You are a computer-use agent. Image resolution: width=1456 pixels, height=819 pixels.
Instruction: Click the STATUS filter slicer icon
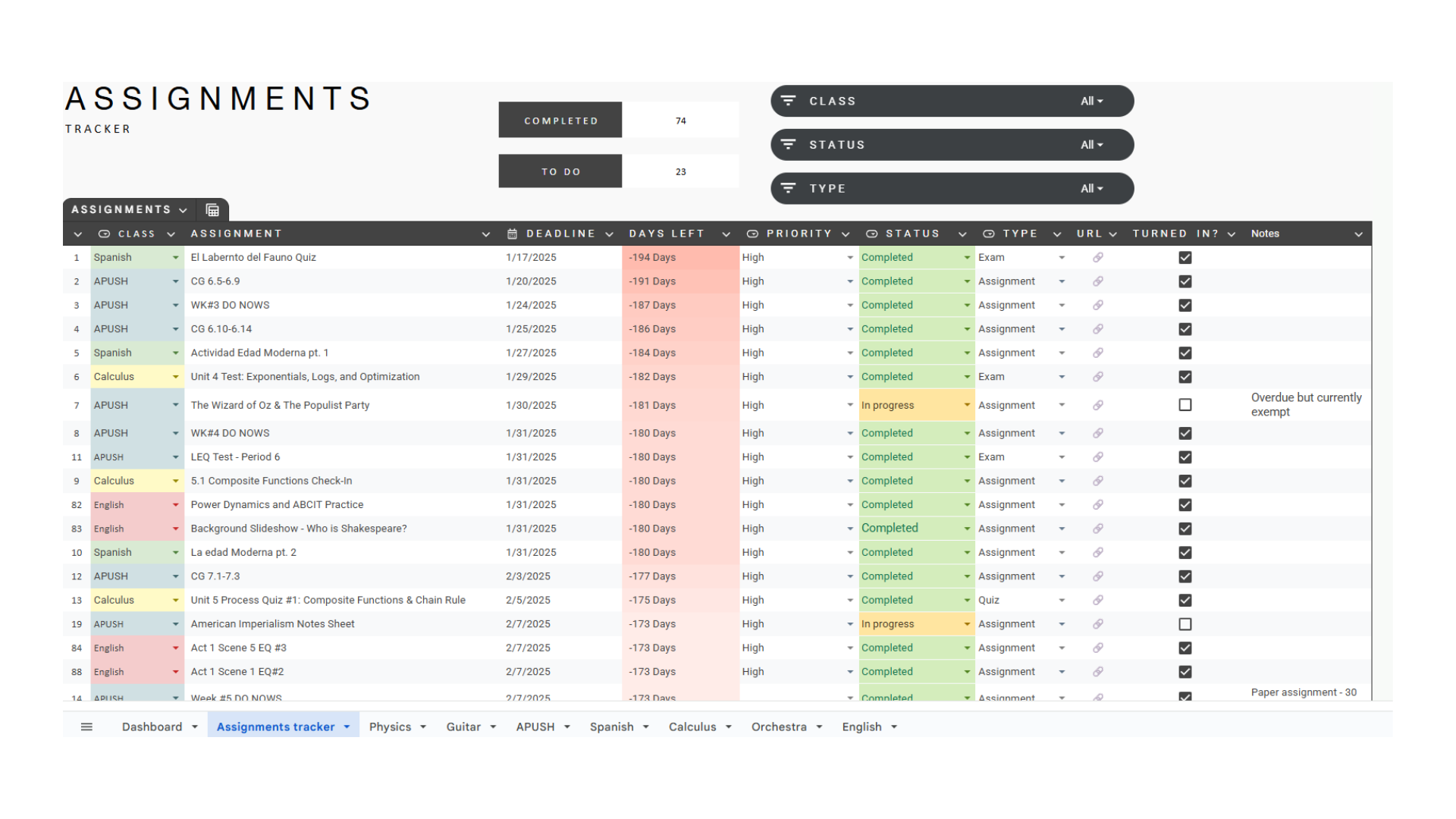coord(789,145)
